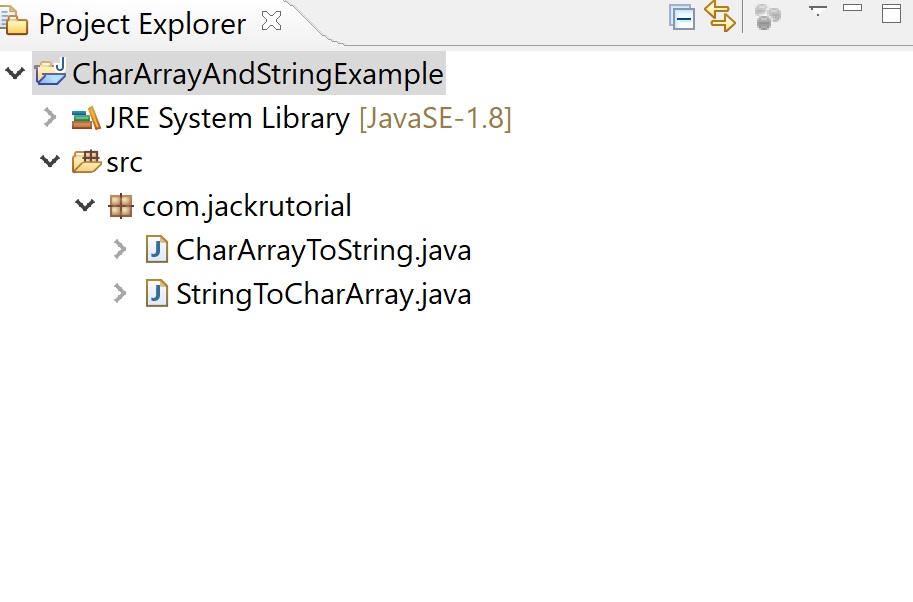913x602 pixels.
Task: Select StringToCharArray.java in the tree
Action: point(323,293)
